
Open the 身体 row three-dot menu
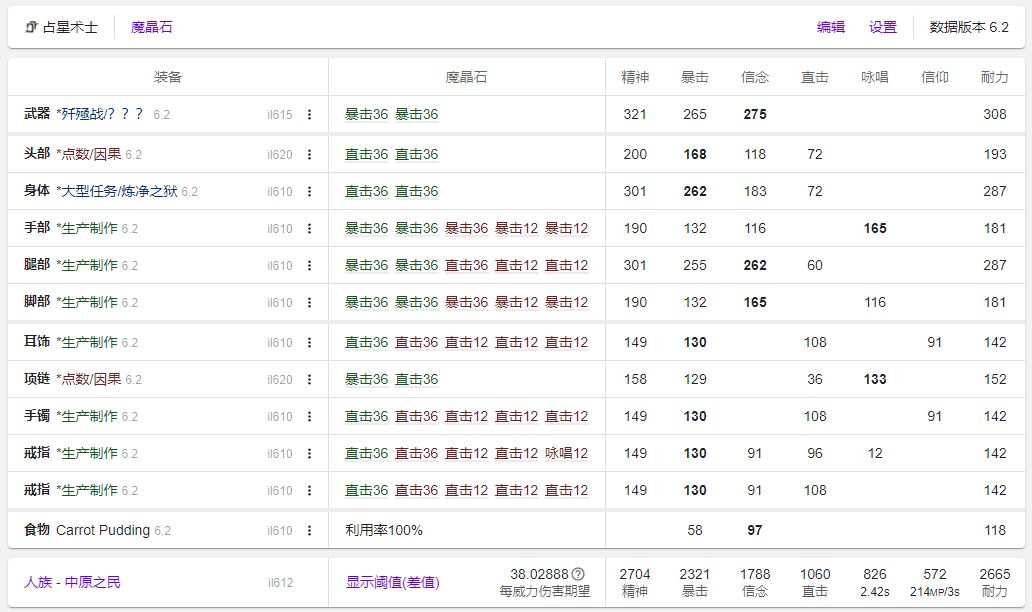309,192
